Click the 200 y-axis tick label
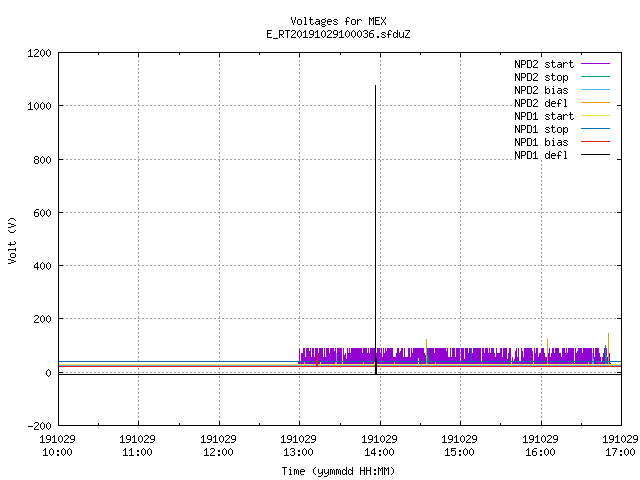Viewport: 640px width, 480px height. point(42,319)
